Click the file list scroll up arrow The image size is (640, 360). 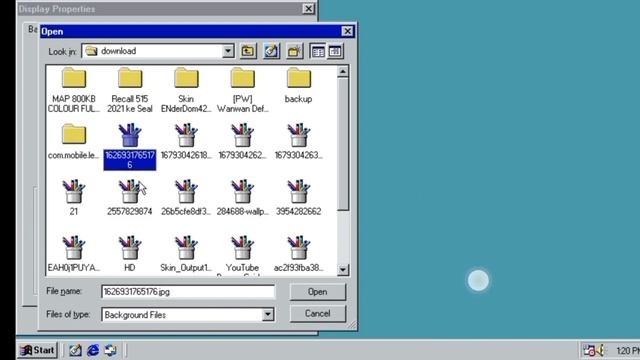point(343,72)
